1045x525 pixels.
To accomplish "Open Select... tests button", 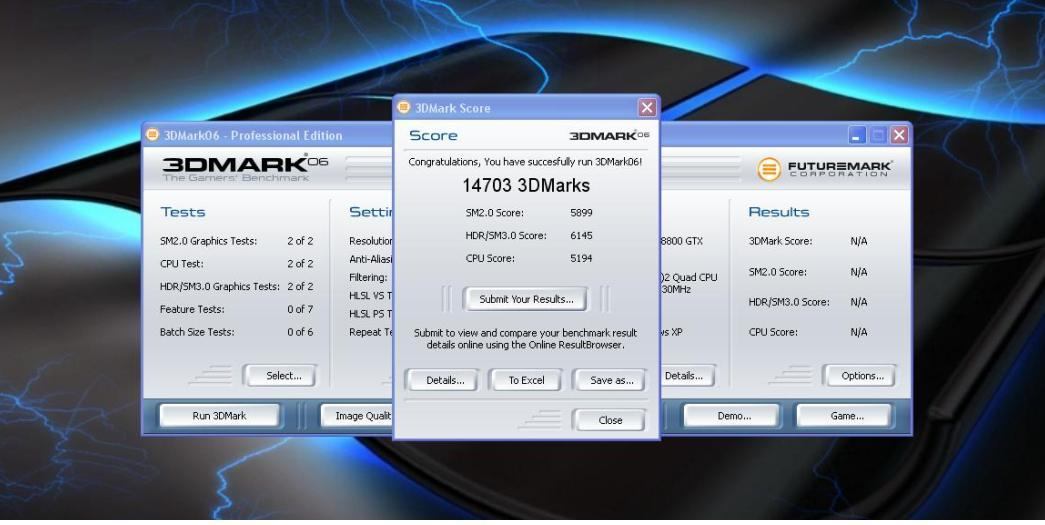I will pyautogui.click(x=283, y=376).
